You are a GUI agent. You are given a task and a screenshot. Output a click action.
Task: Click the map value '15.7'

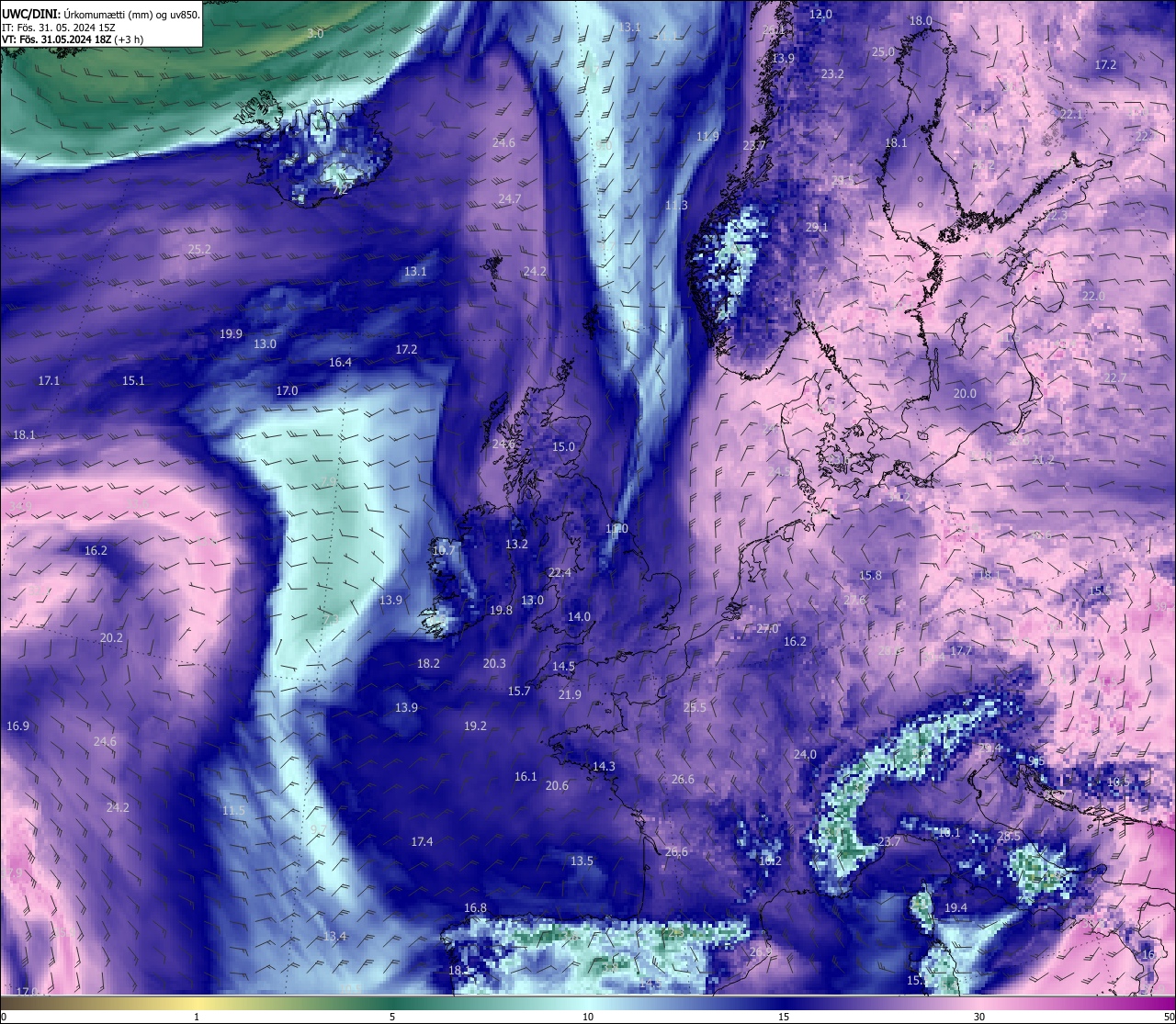[519, 691]
